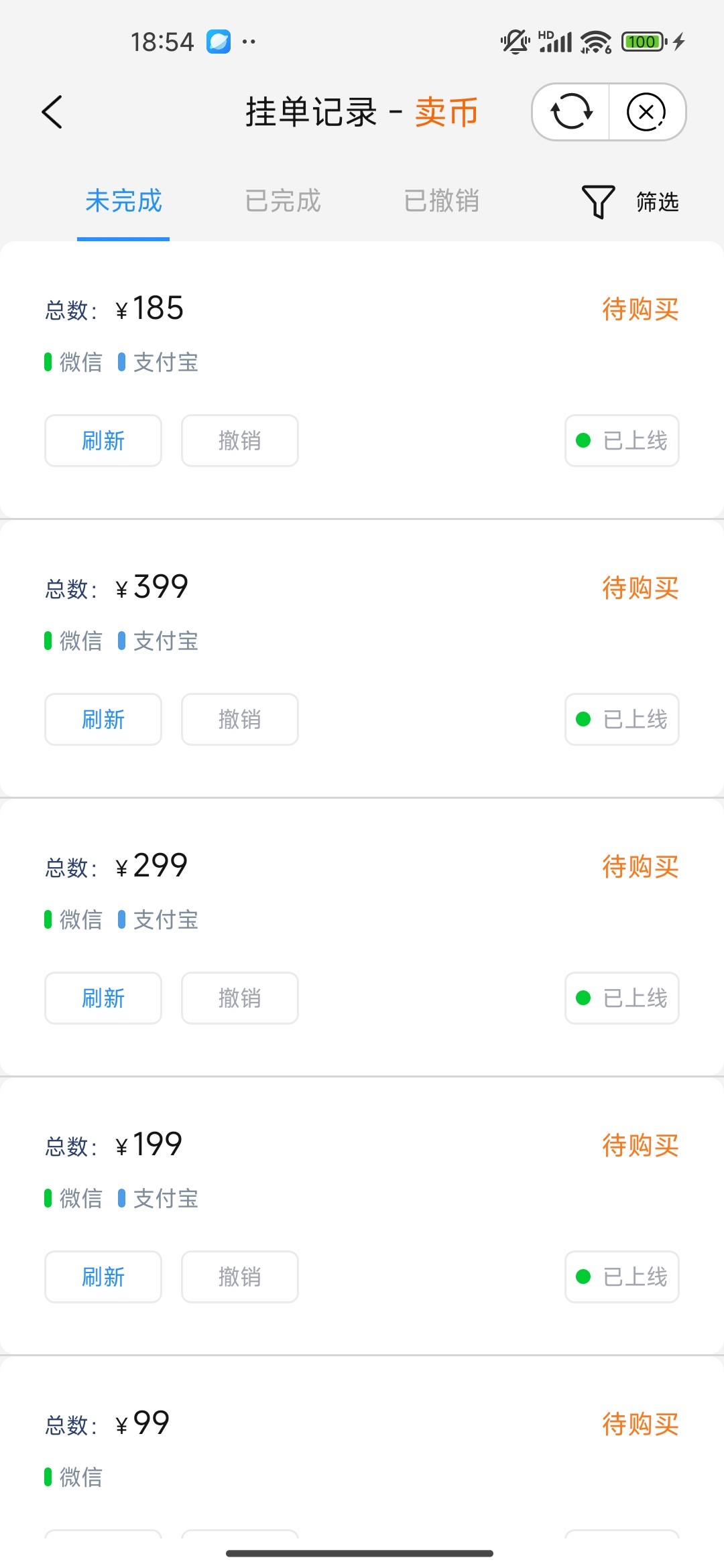Toggle 已上线 status for the ¥199 order

point(622,1277)
